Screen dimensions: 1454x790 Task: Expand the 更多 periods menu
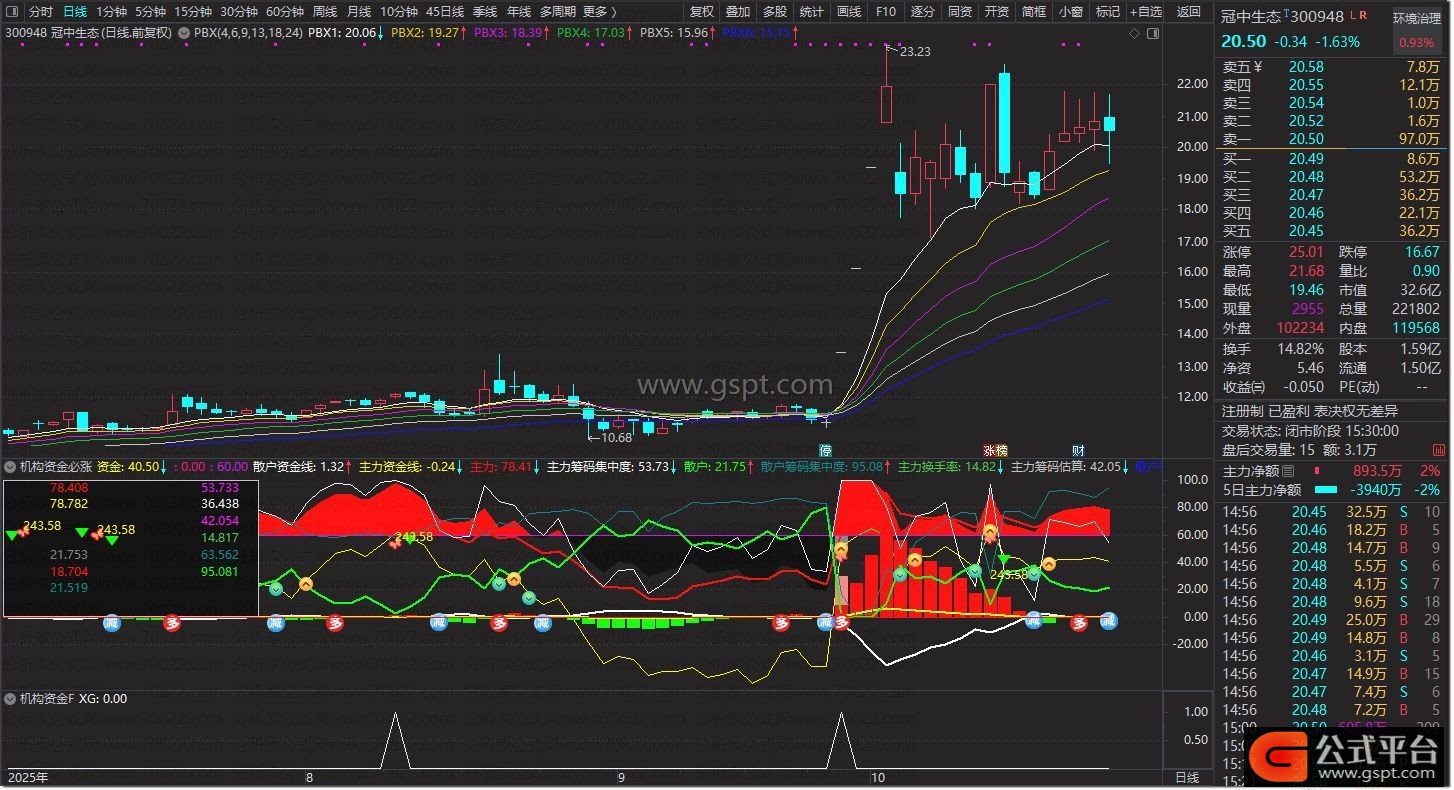(x=599, y=12)
